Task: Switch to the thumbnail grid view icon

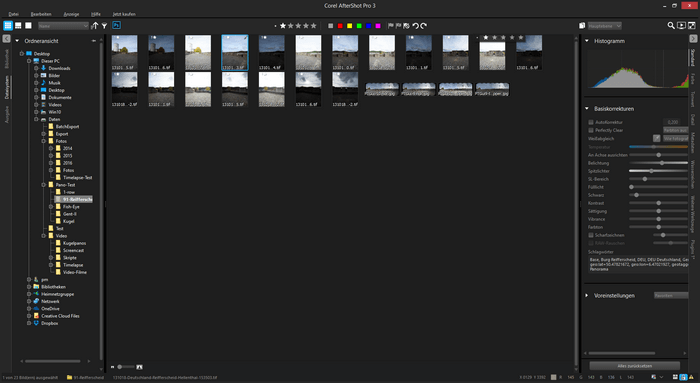Action: [8, 26]
